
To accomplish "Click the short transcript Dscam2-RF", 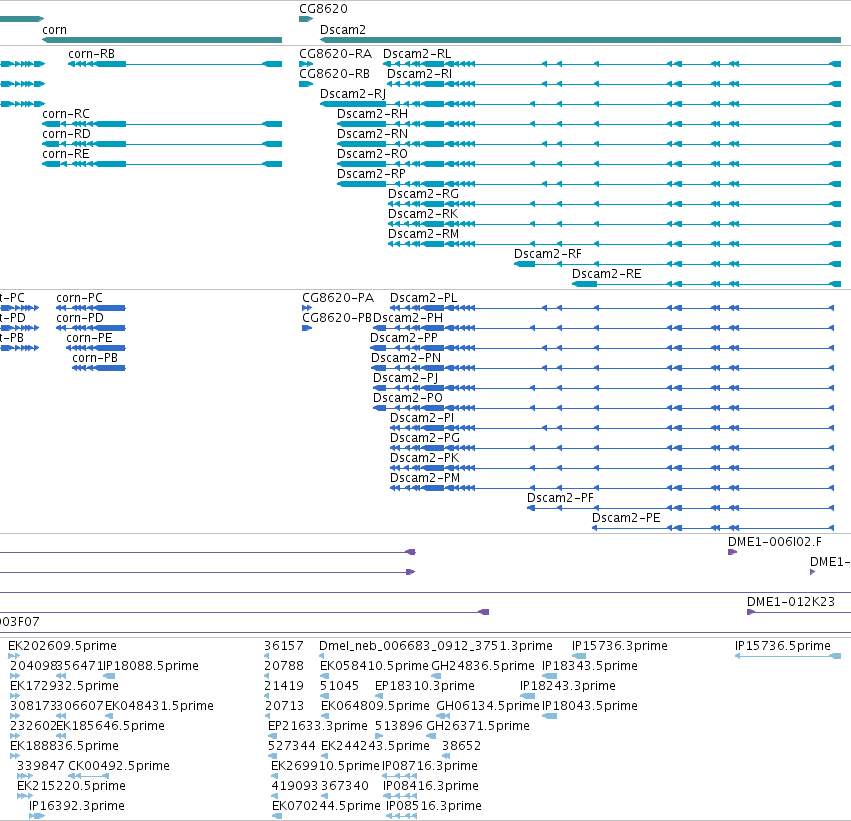I will click(548, 254).
